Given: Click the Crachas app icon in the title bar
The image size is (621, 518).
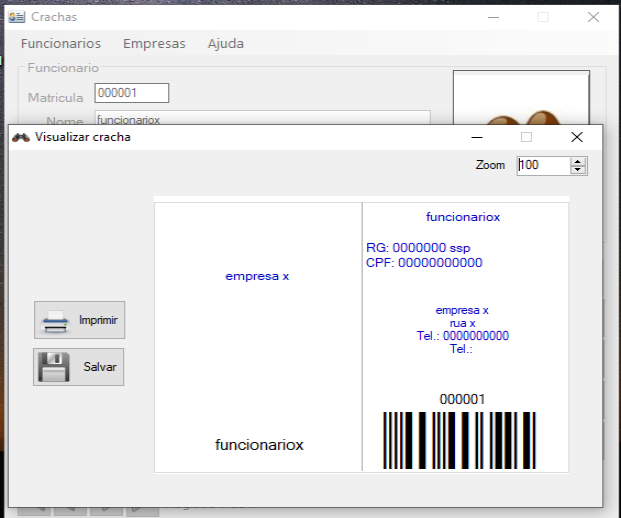Looking at the screenshot, I should click(17, 17).
